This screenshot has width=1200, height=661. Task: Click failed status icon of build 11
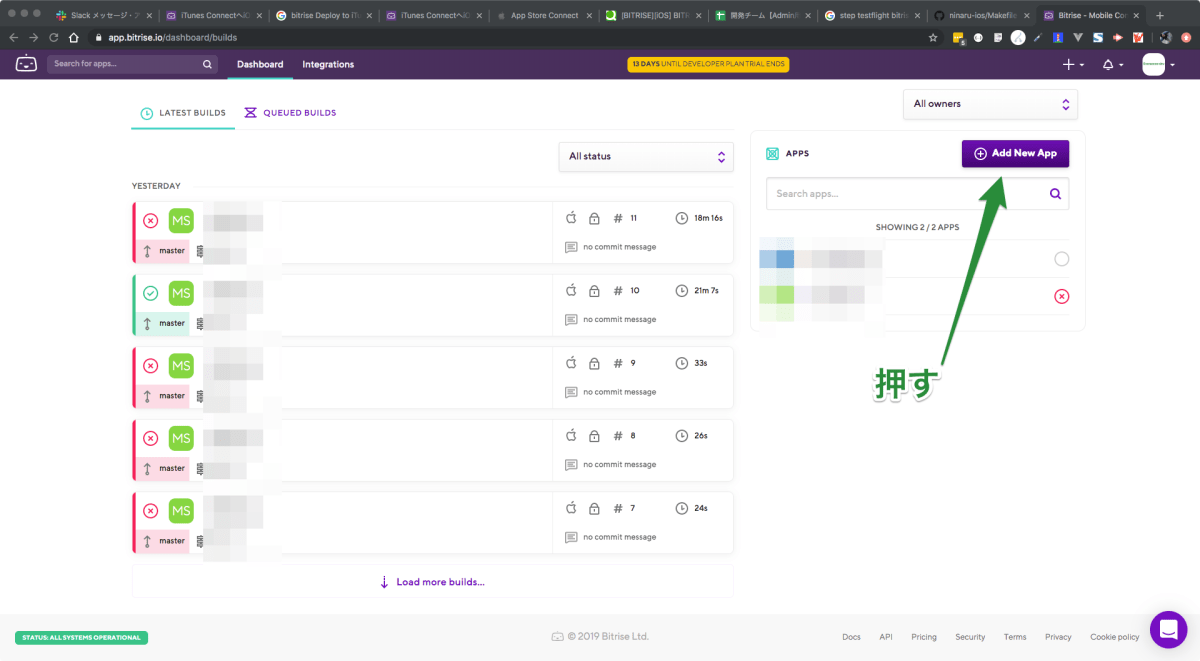pos(150,221)
